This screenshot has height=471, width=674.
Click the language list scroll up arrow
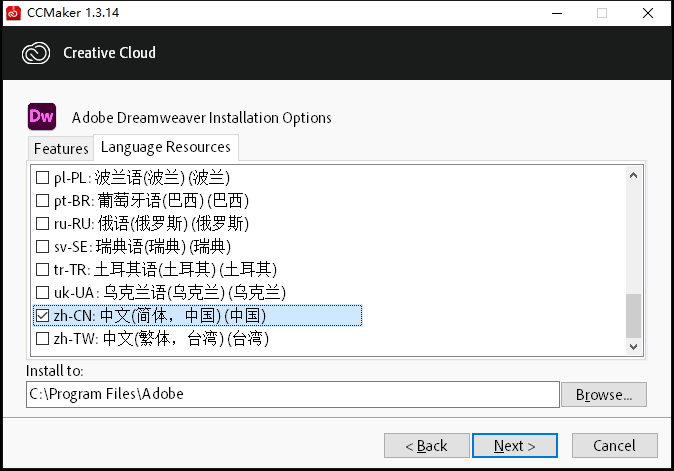[633, 175]
